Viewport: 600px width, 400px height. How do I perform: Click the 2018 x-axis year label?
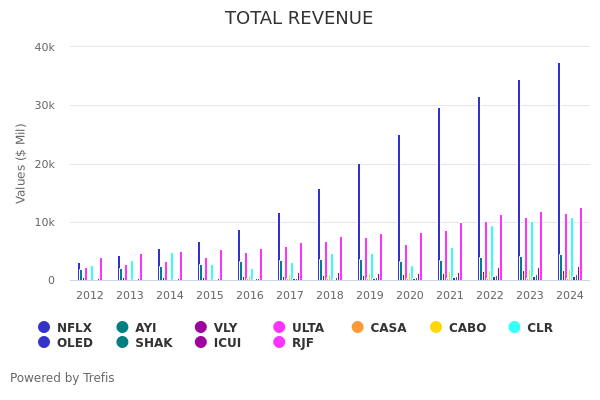[x=330, y=296]
